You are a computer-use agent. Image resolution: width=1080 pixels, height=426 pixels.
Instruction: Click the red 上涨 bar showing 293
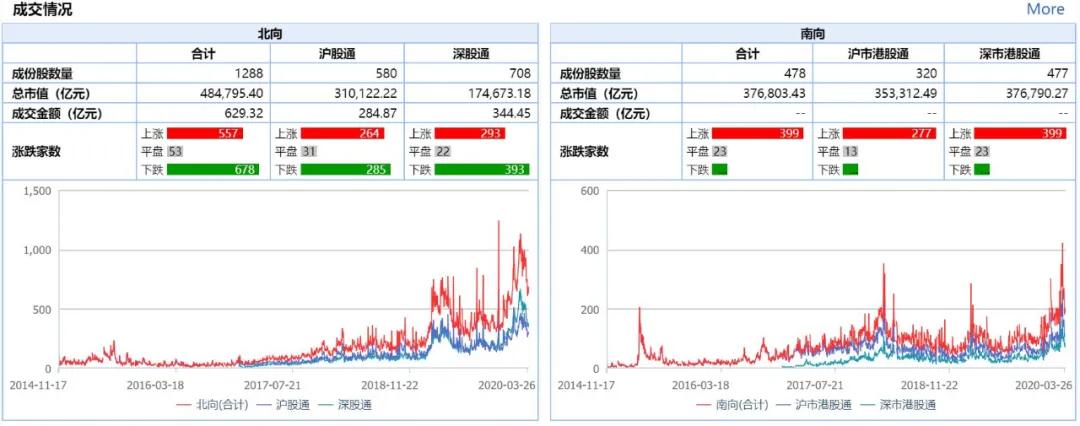470,134
